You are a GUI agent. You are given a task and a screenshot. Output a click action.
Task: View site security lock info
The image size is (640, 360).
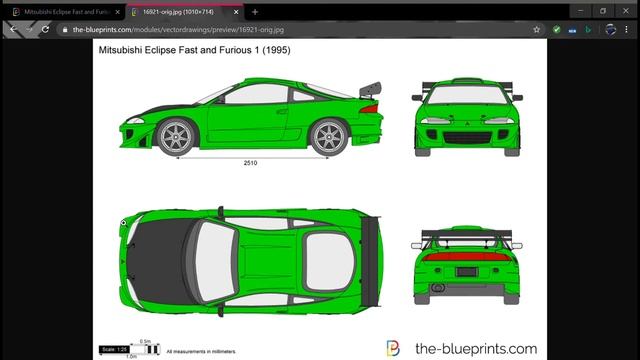[65, 30]
